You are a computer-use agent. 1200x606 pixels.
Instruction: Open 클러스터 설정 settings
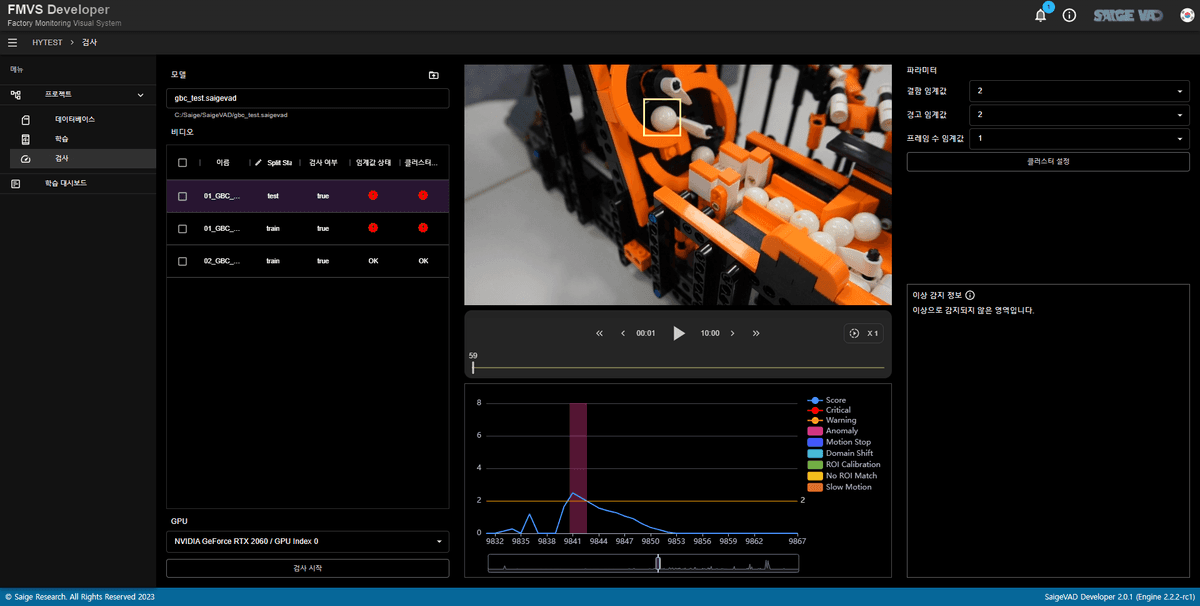(x=1047, y=161)
